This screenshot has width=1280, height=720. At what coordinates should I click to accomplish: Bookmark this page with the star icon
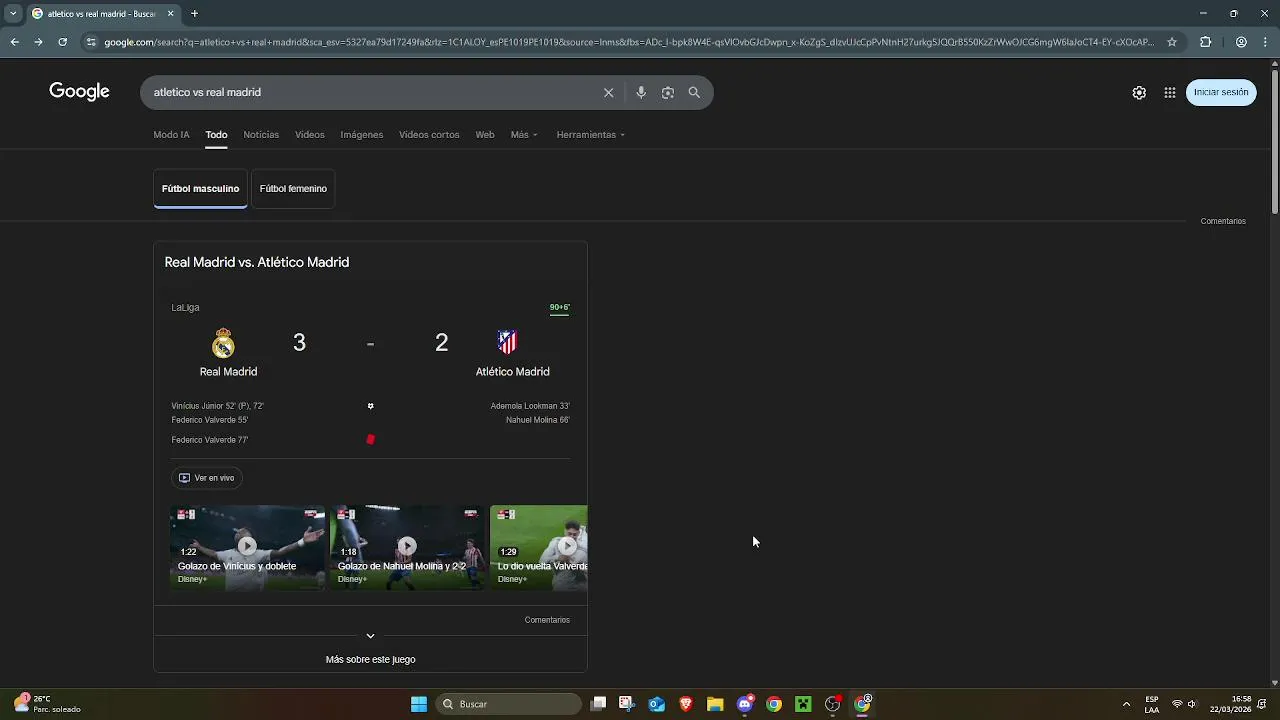[1172, 42]
